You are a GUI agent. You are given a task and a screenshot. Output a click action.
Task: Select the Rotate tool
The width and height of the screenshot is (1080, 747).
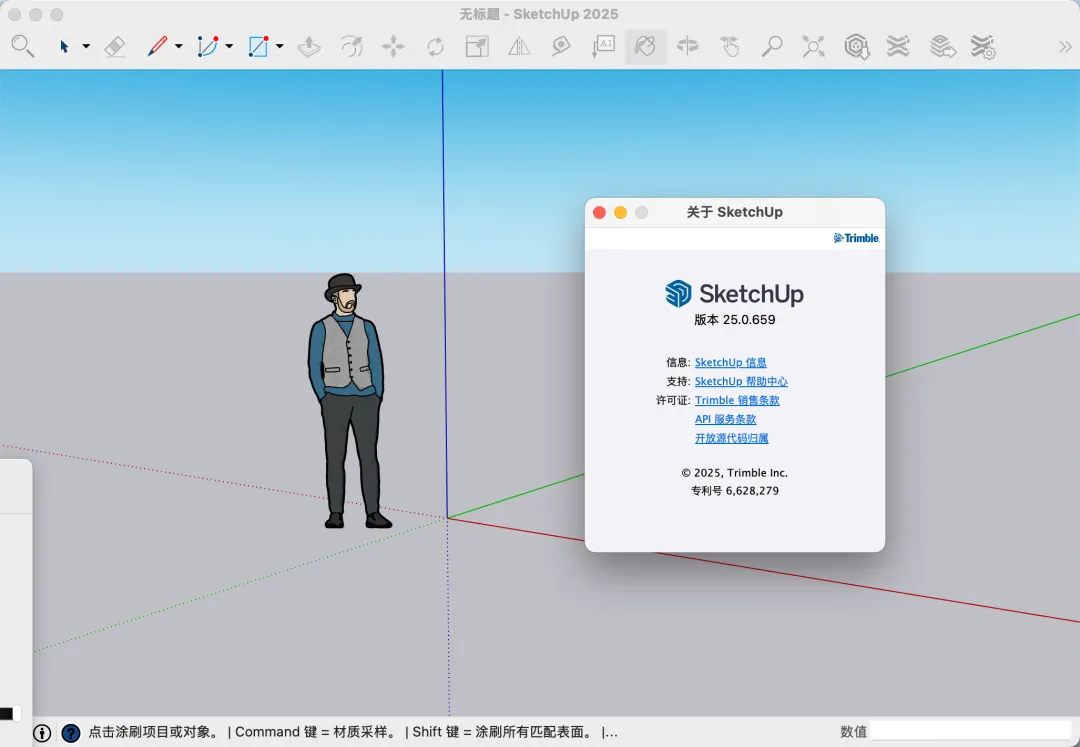[435, 47]
